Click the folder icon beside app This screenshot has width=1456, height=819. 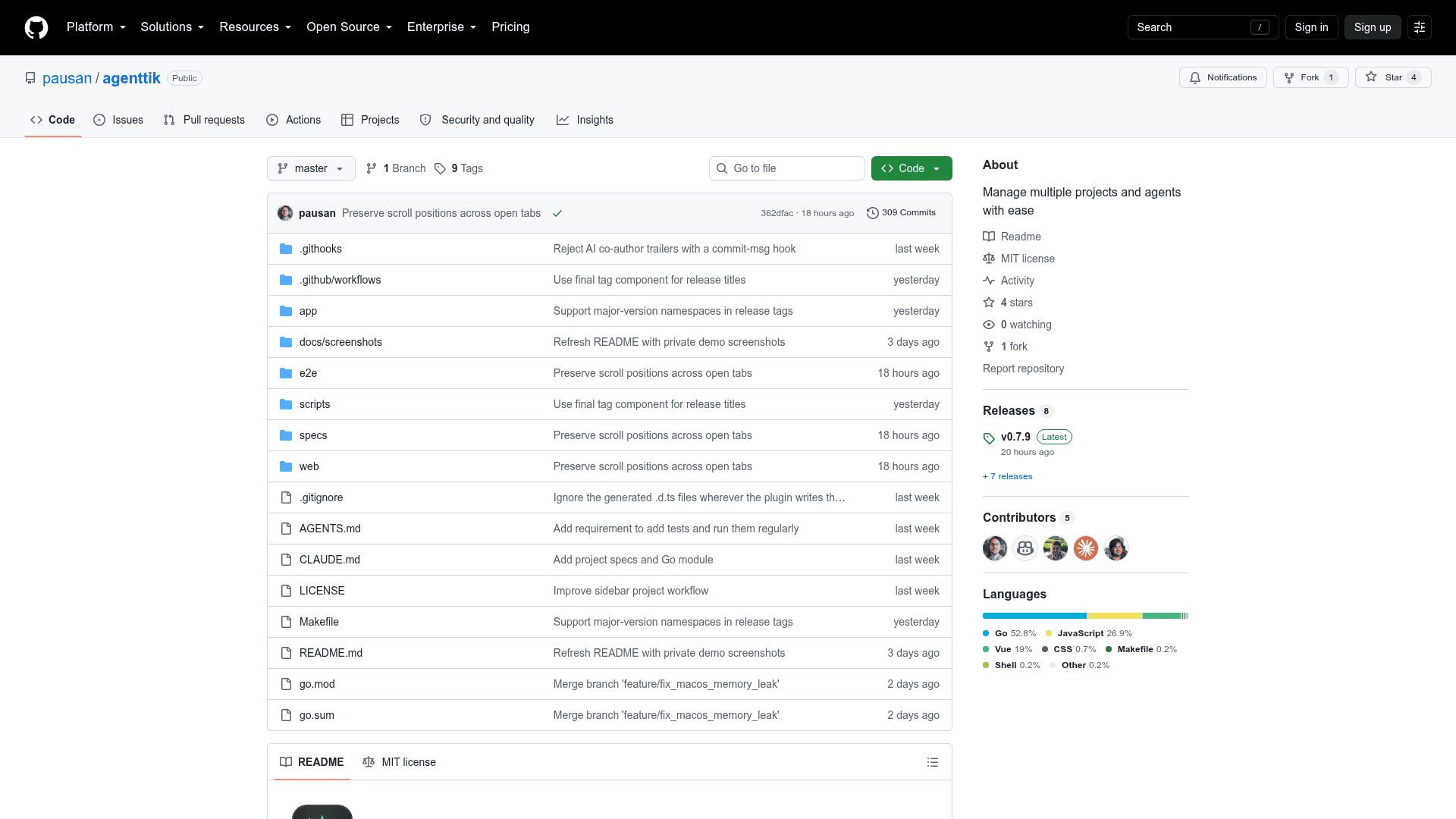point(286,311)
